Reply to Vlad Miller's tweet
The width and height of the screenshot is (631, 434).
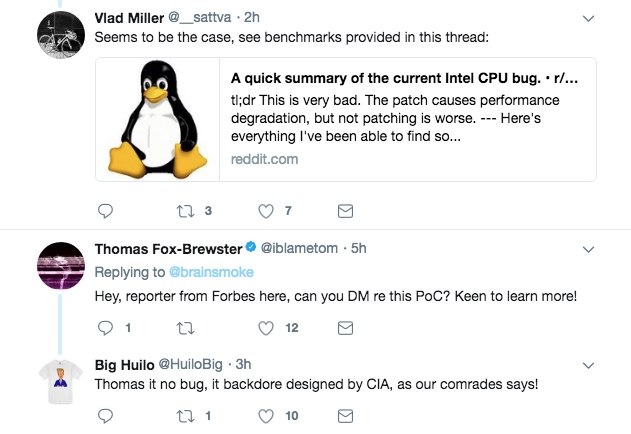[x=105, y=211]
